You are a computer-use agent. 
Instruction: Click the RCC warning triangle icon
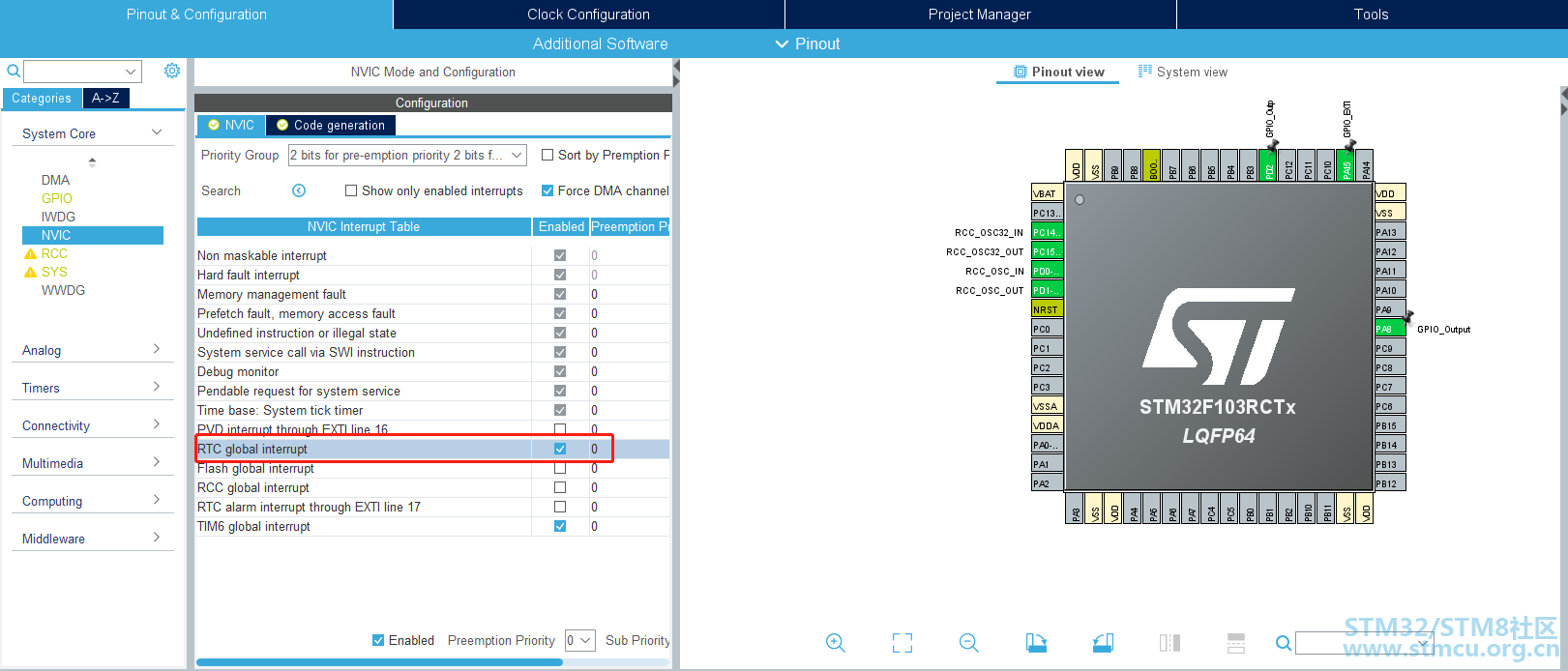[30, 254]
